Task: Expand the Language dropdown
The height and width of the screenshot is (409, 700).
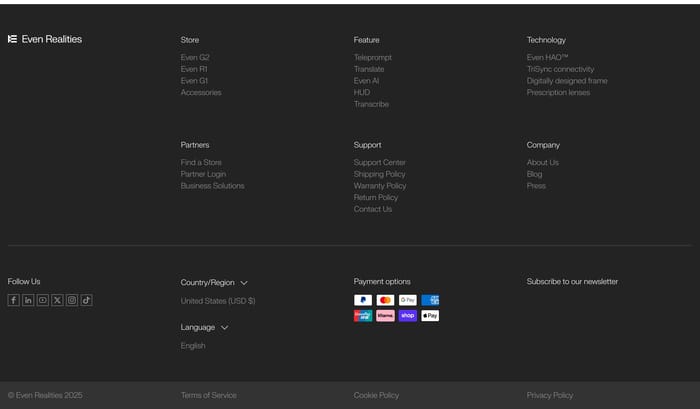Action: coord(204,327)
